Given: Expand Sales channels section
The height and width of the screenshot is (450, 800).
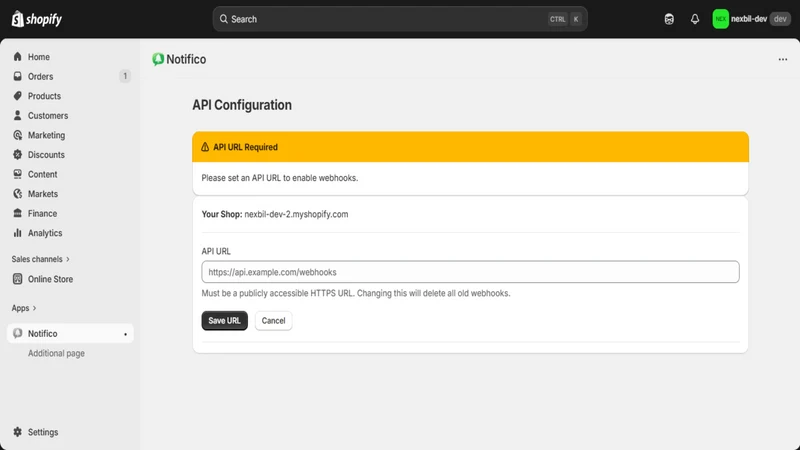Looking at the screenshot, I should click(40, 259).
